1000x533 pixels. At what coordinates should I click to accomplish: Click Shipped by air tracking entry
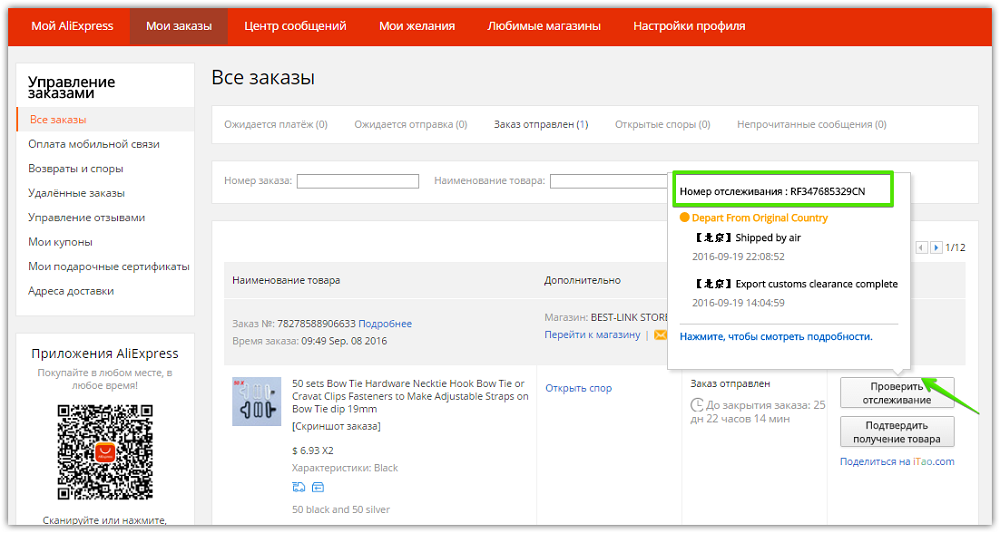tap(746, 238)
